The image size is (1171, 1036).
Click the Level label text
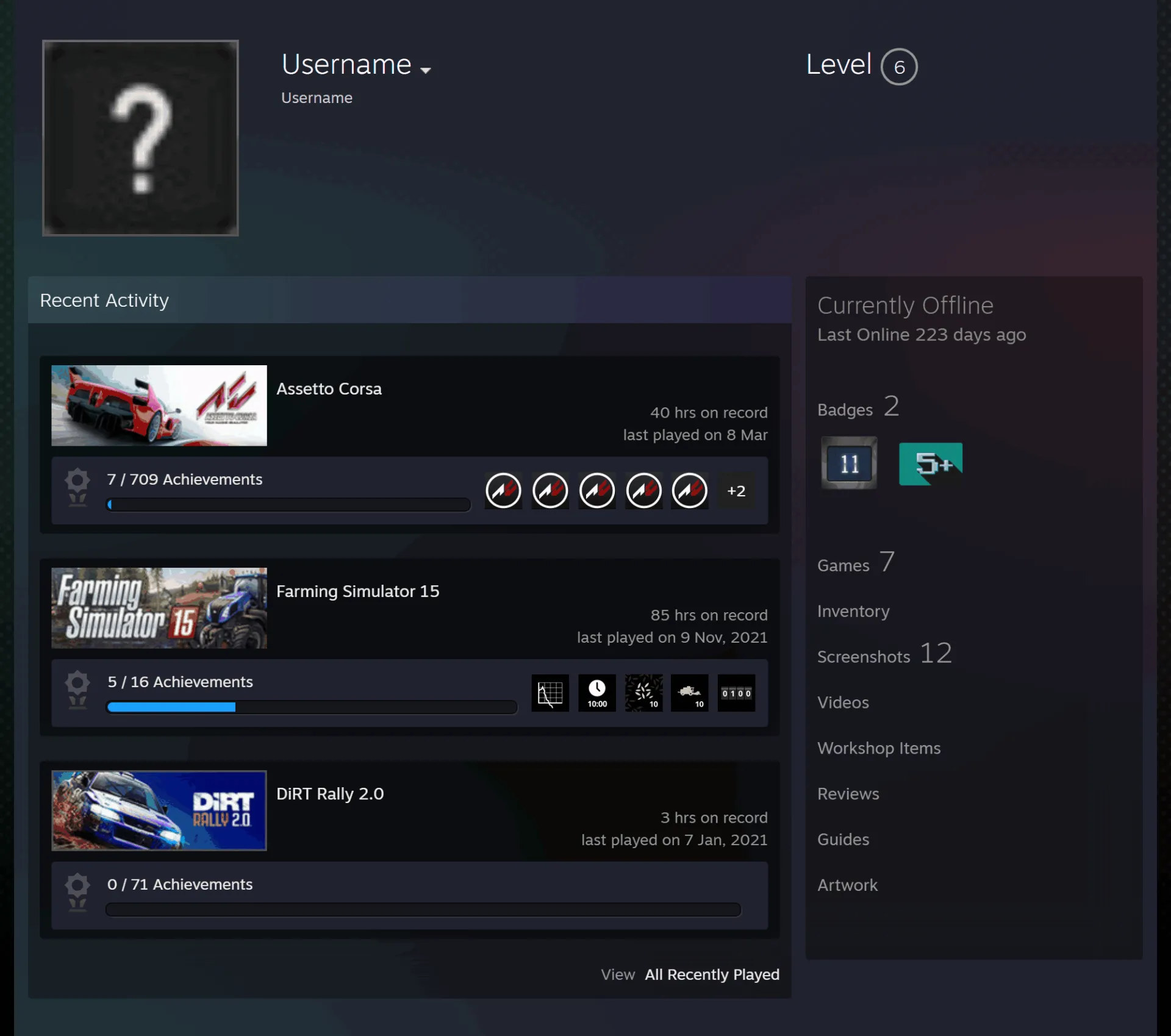(839, 64)
